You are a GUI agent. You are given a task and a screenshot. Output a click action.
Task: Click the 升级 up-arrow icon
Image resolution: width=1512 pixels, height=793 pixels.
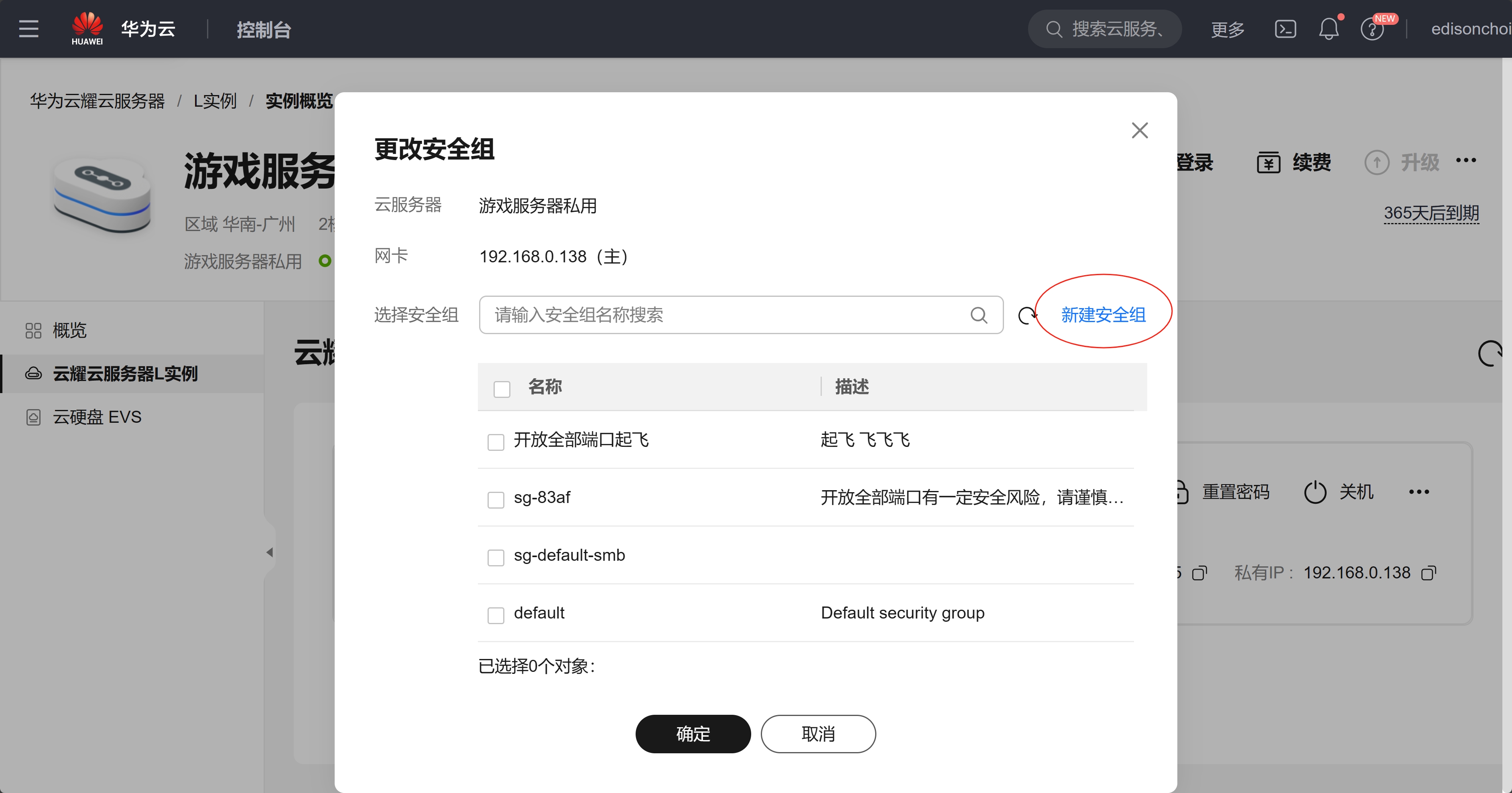(1376, 162)
